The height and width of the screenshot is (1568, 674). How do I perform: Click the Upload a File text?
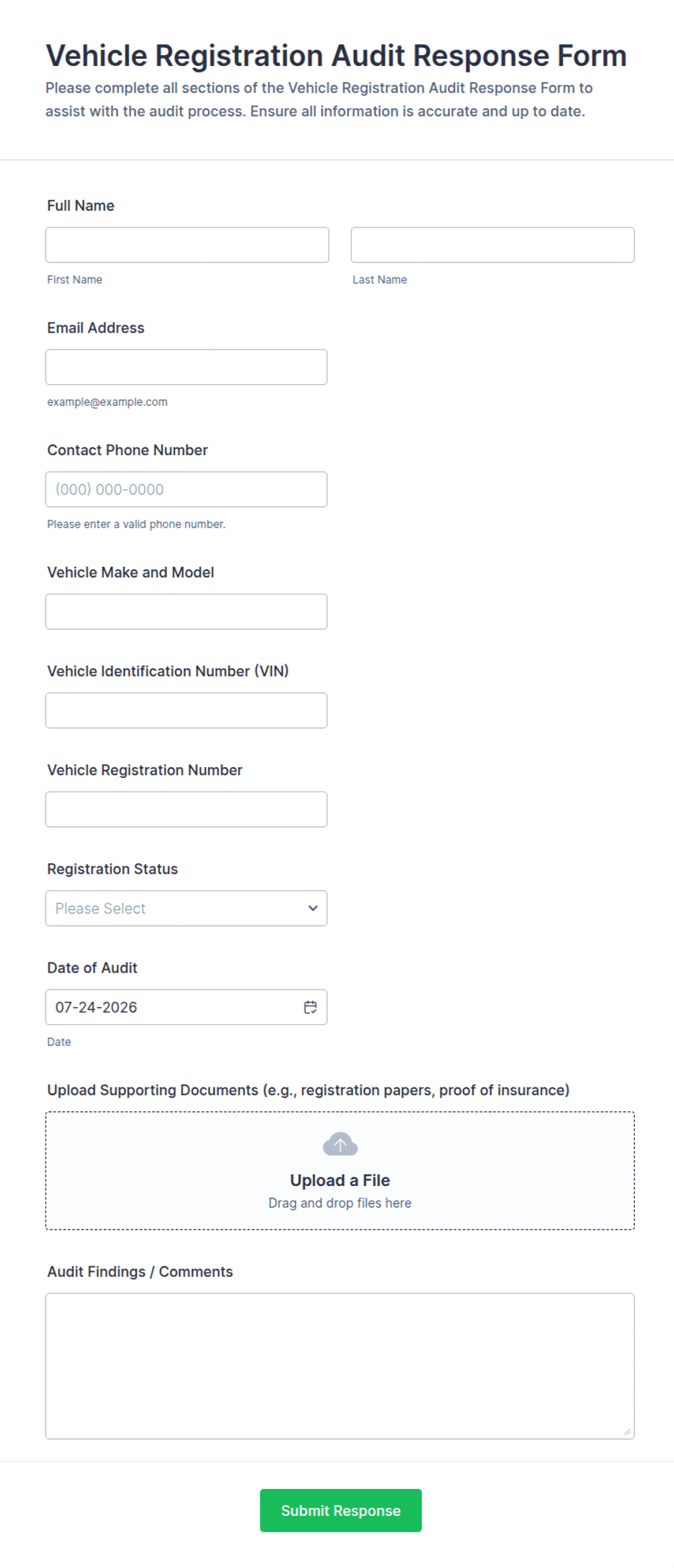pyautogui.click(x=340, y=1180)
